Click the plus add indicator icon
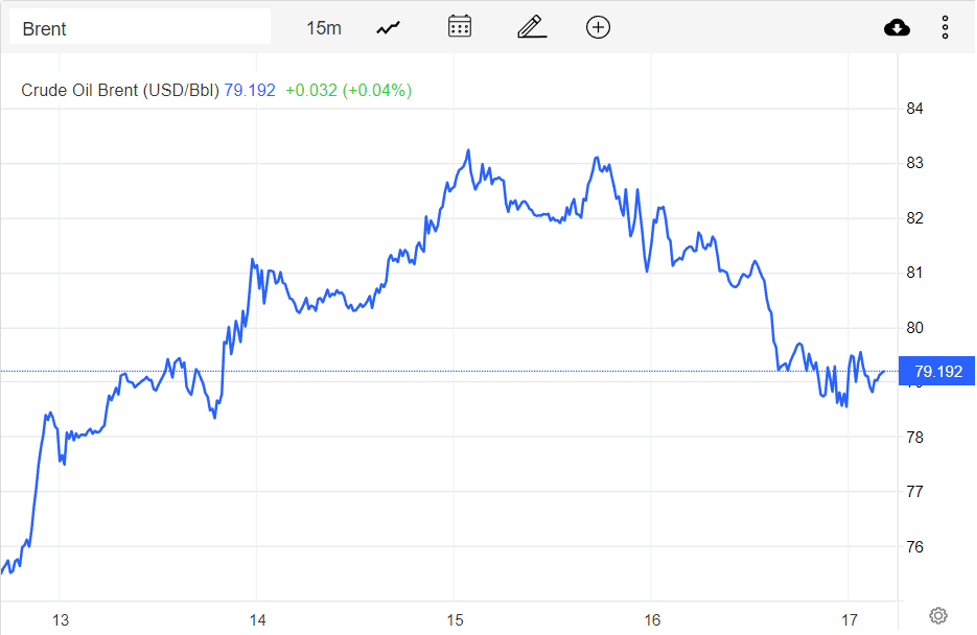977x635 pixels. 598,27
